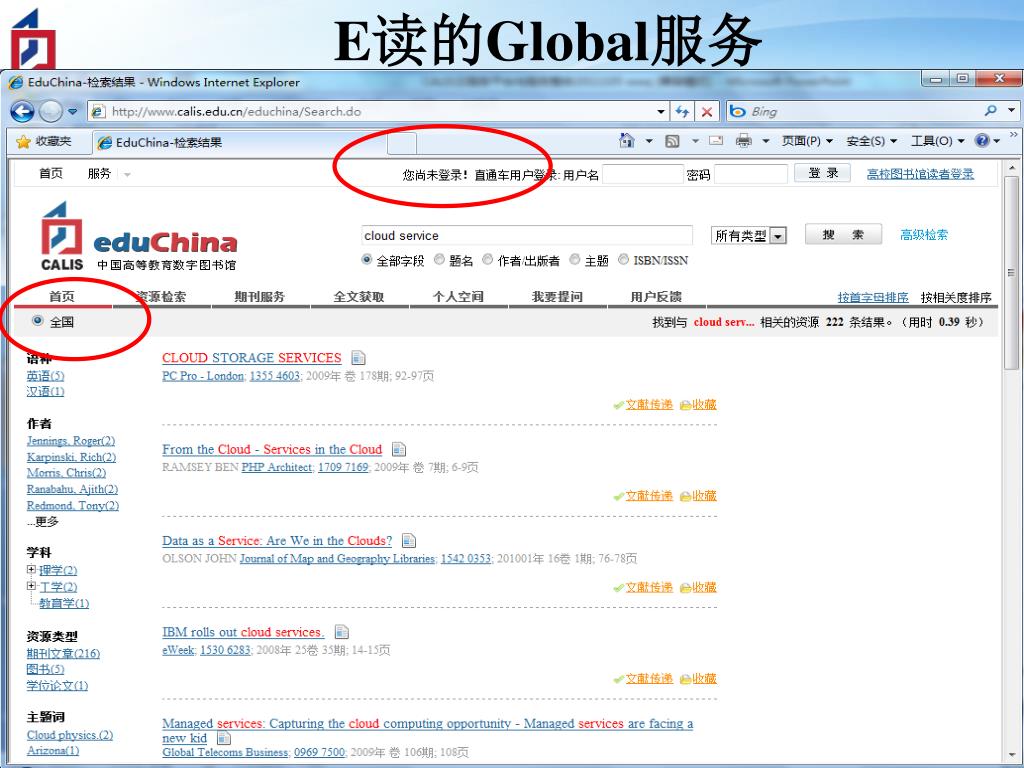Click the CALIS eduChina logo
This screenshot has height=768, width=1024.
coord(138,237)
